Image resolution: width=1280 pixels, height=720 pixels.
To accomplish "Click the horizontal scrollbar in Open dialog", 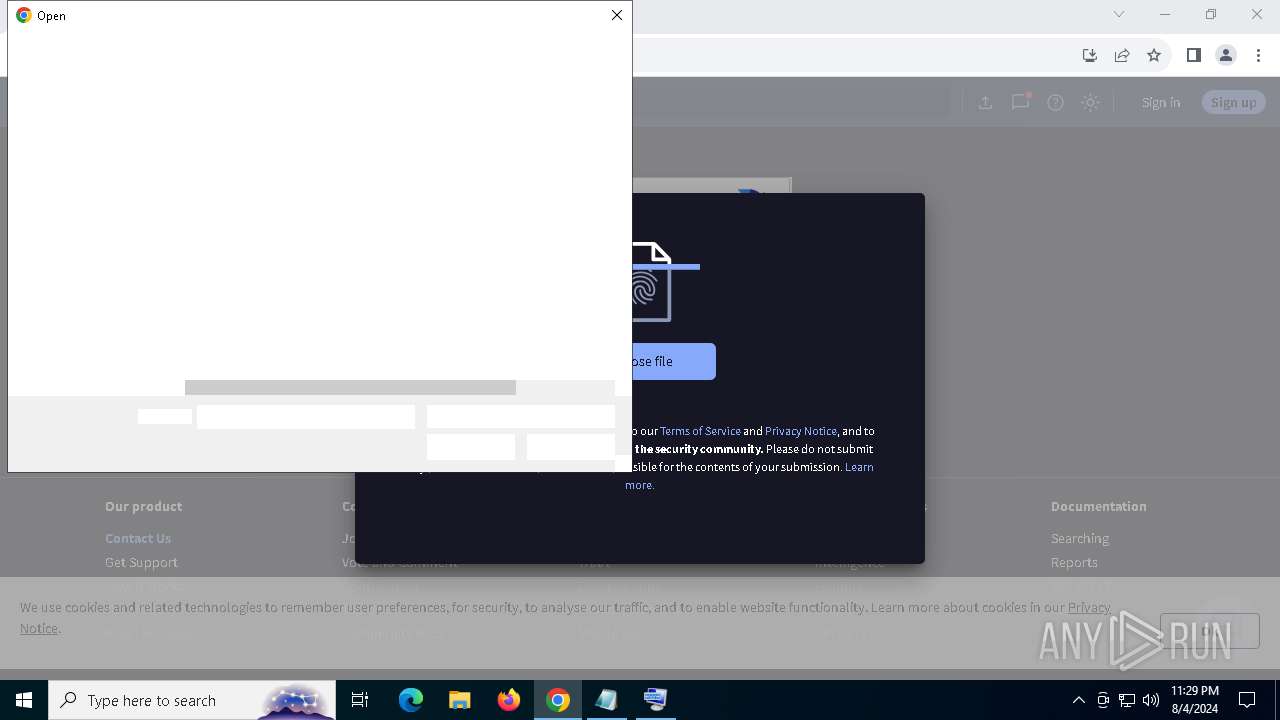I will click(x=350, y=387).
